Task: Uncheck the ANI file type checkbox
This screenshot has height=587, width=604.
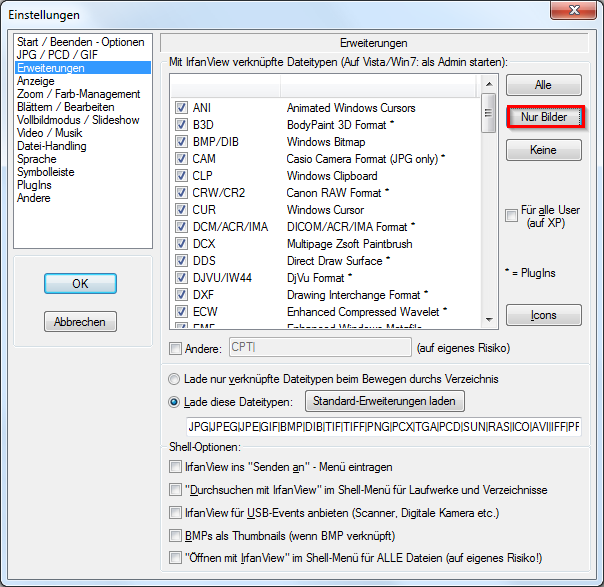Action: click(x=181, y=107)
